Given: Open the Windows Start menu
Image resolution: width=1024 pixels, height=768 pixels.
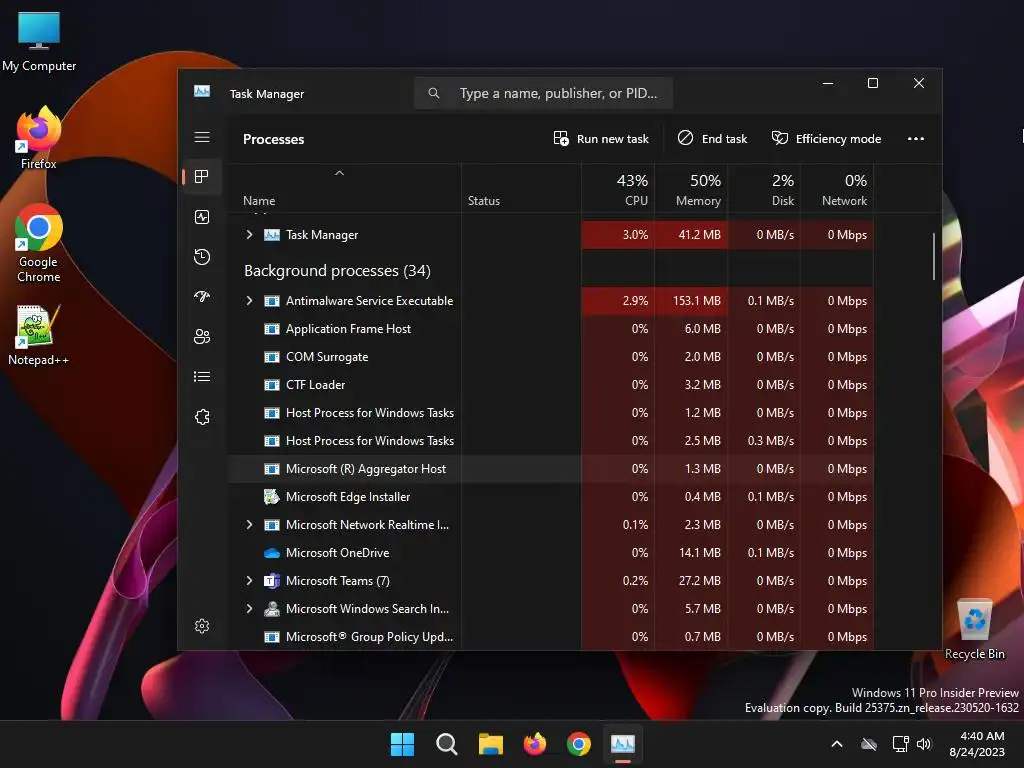Looking at the screenshot, I should [x=402, y=744].
